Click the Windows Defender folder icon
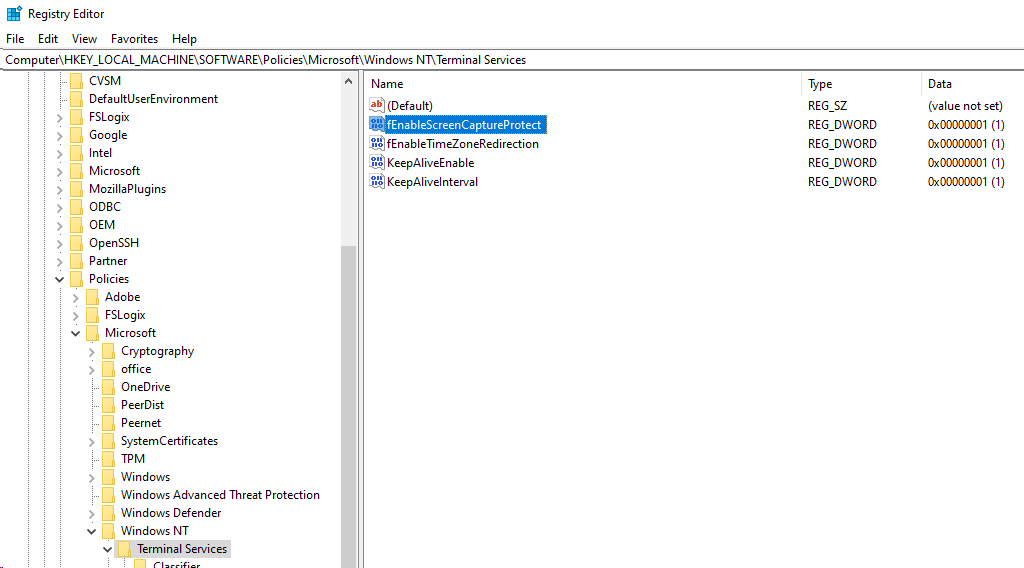 pyautogui.click(x=109, y=513)
